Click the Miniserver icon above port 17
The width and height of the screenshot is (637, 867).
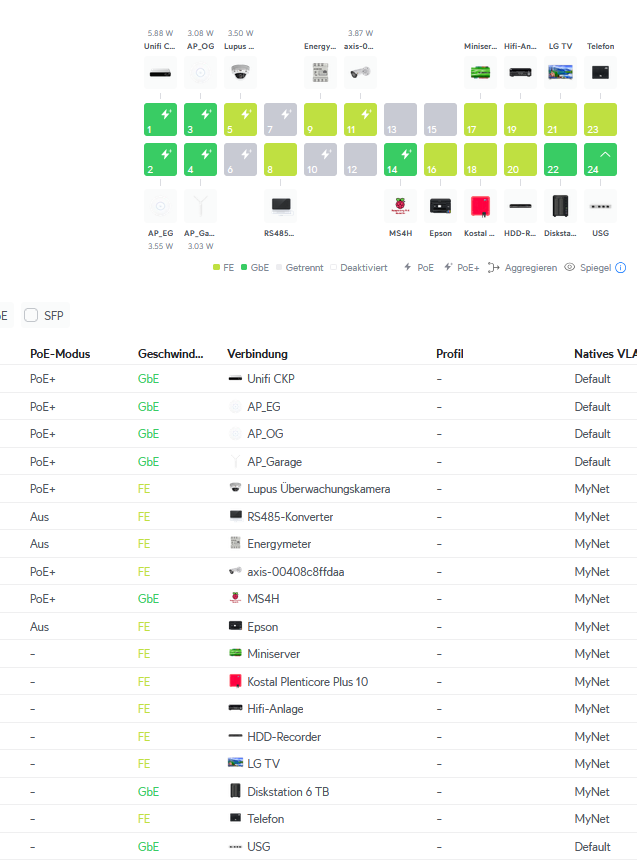(x=480, y=73)
